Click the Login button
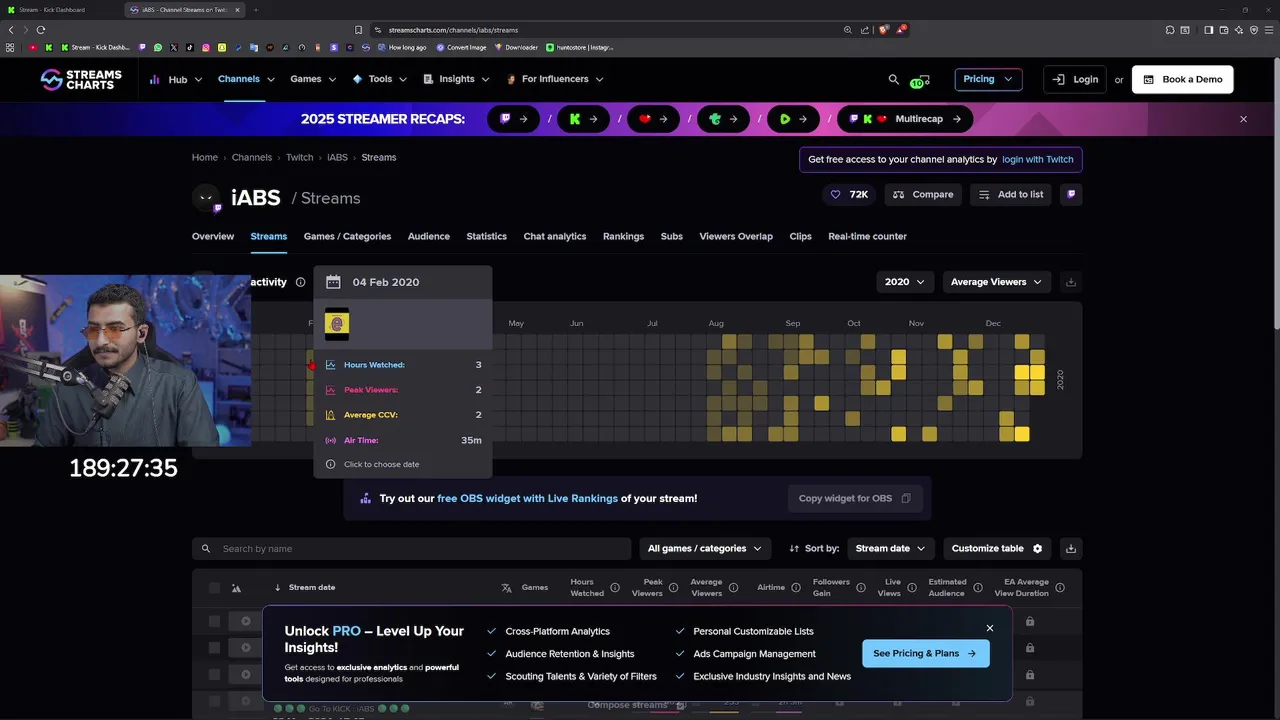This screenshot has height=720, width=1280. point(1076,79)
